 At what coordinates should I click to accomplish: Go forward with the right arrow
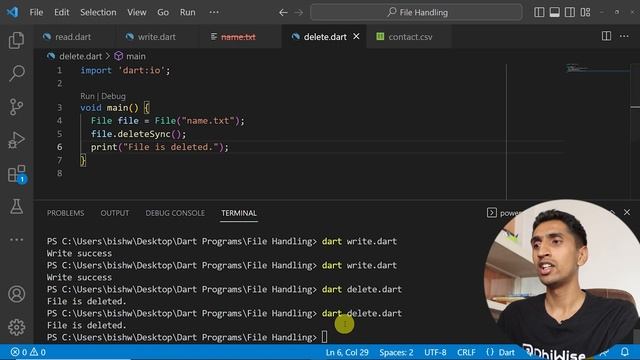point(299,13)
